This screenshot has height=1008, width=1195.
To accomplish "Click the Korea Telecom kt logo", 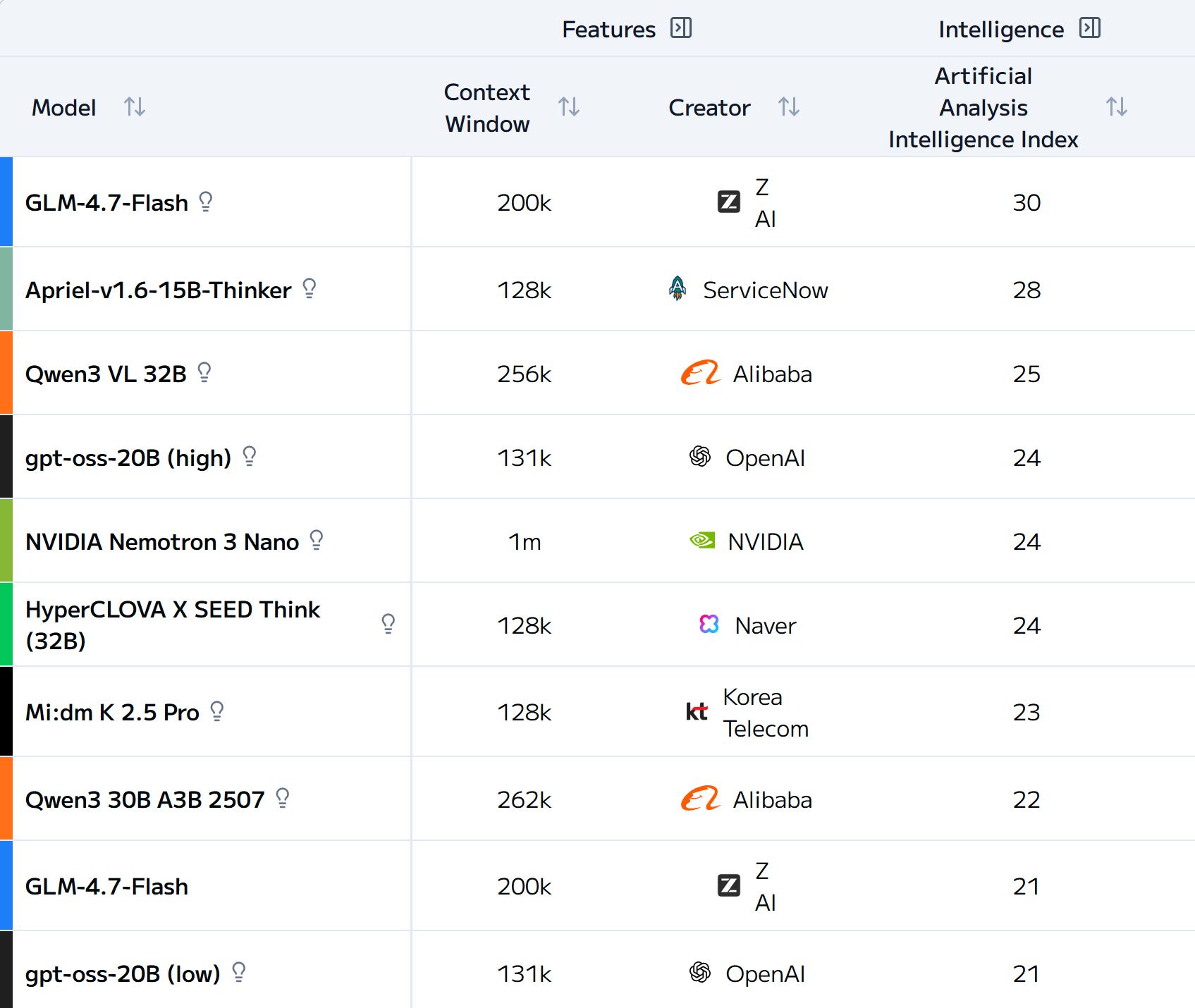I will tap(697, 712).
